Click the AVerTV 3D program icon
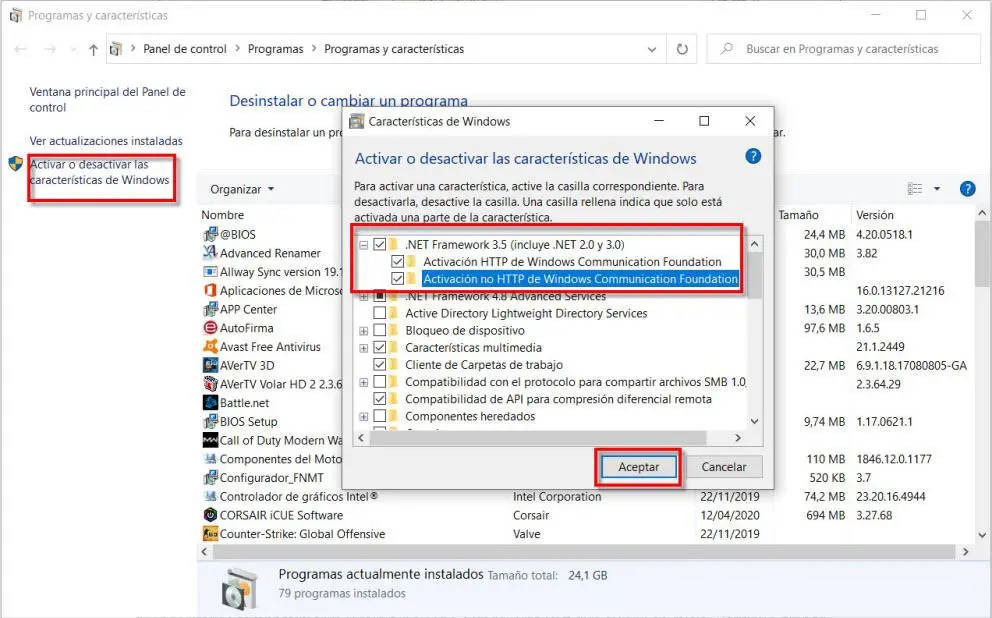The height and width of the screenshot is (618, 992). tap(210, 366)
